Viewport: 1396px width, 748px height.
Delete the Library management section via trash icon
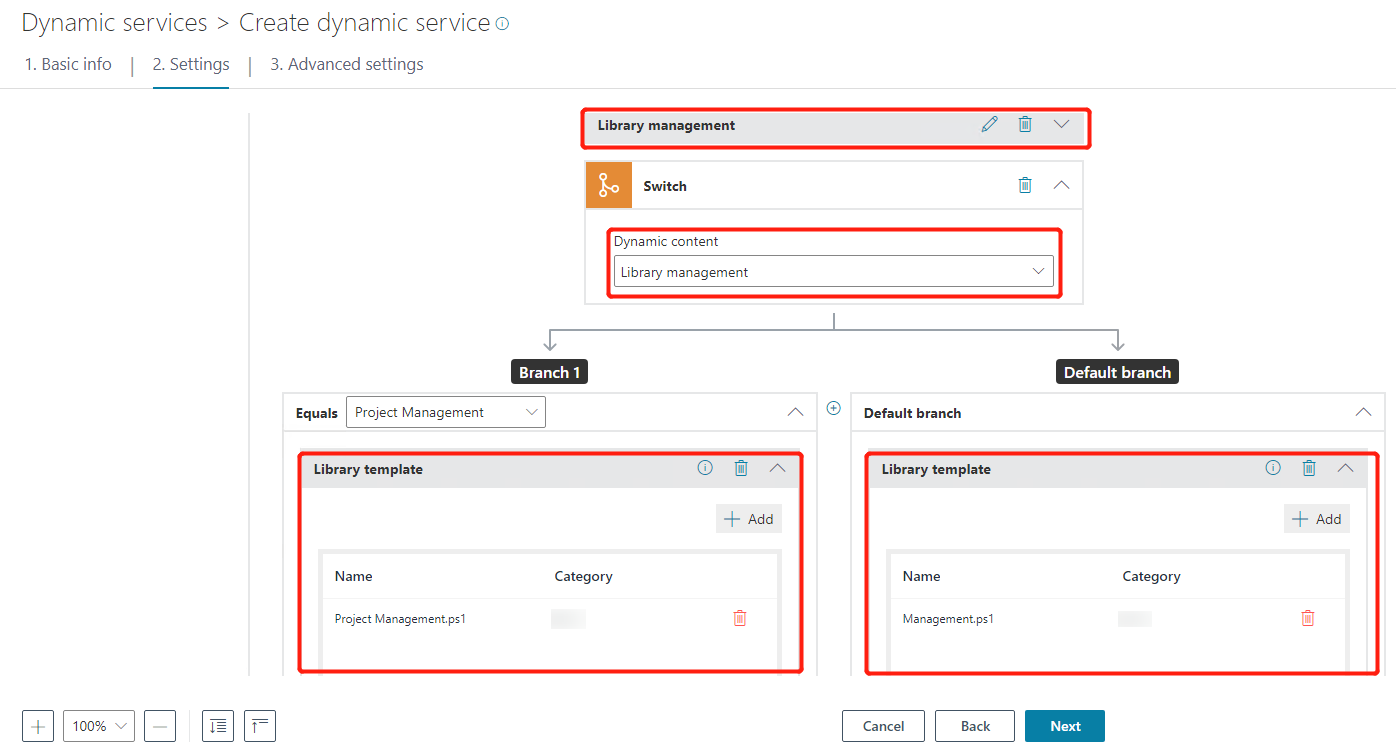coord(1025,125)
